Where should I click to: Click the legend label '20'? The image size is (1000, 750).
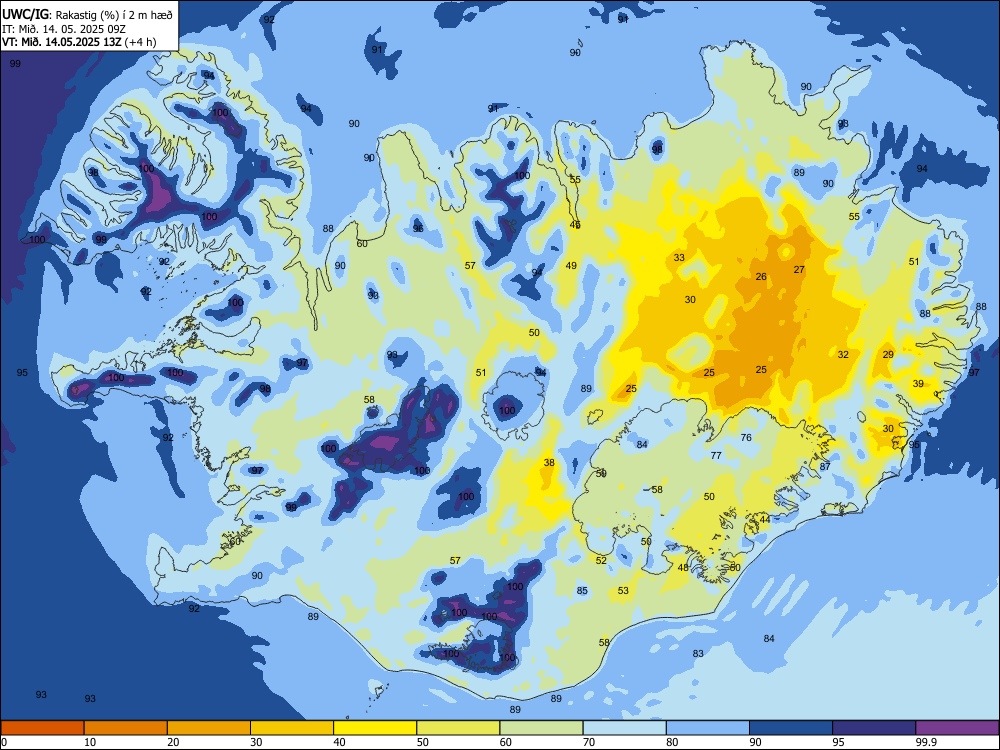tap(173, 742)
